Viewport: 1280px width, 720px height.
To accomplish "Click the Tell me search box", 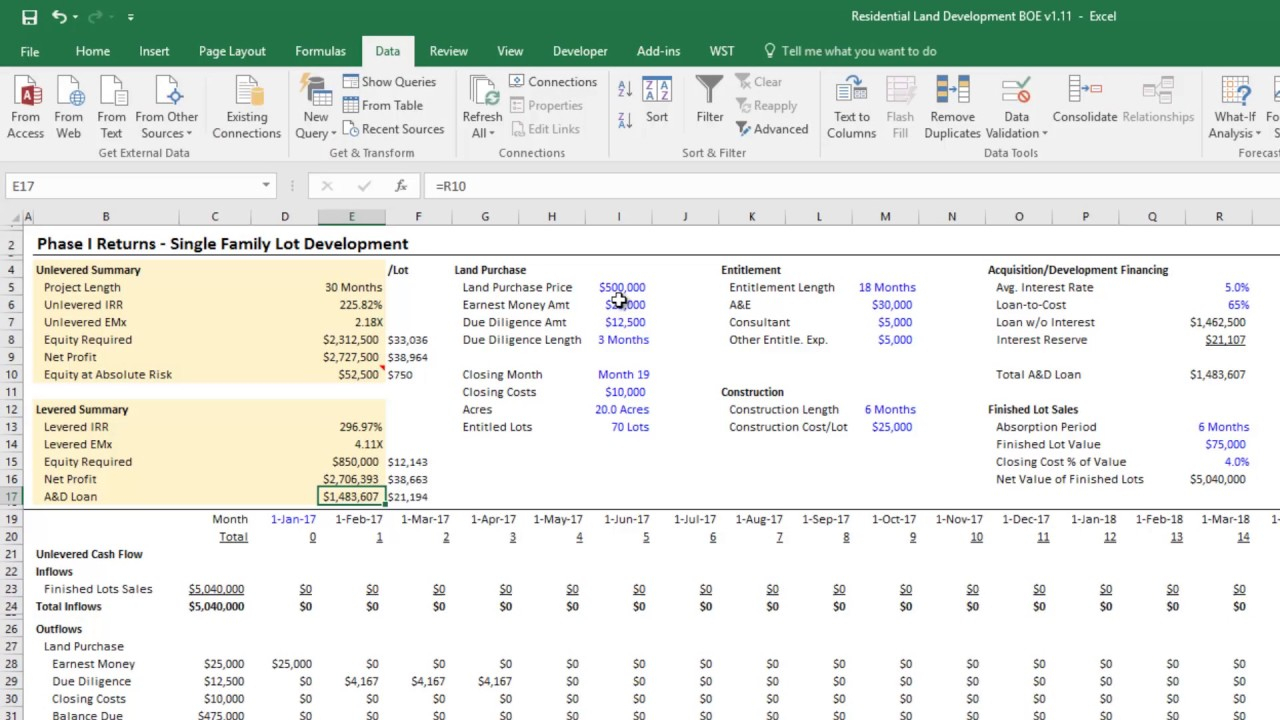I will pyautogui.click(x=858, y=51).
